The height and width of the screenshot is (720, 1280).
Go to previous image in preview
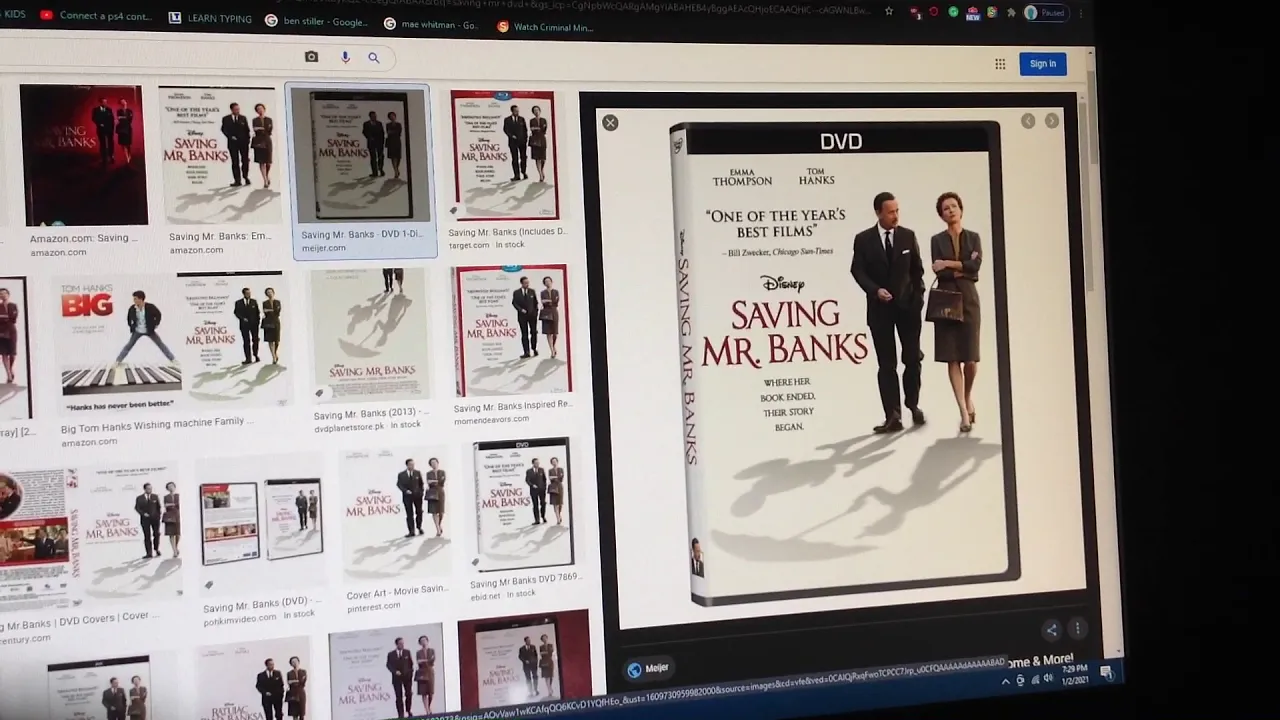click(x=1028, y=121)
